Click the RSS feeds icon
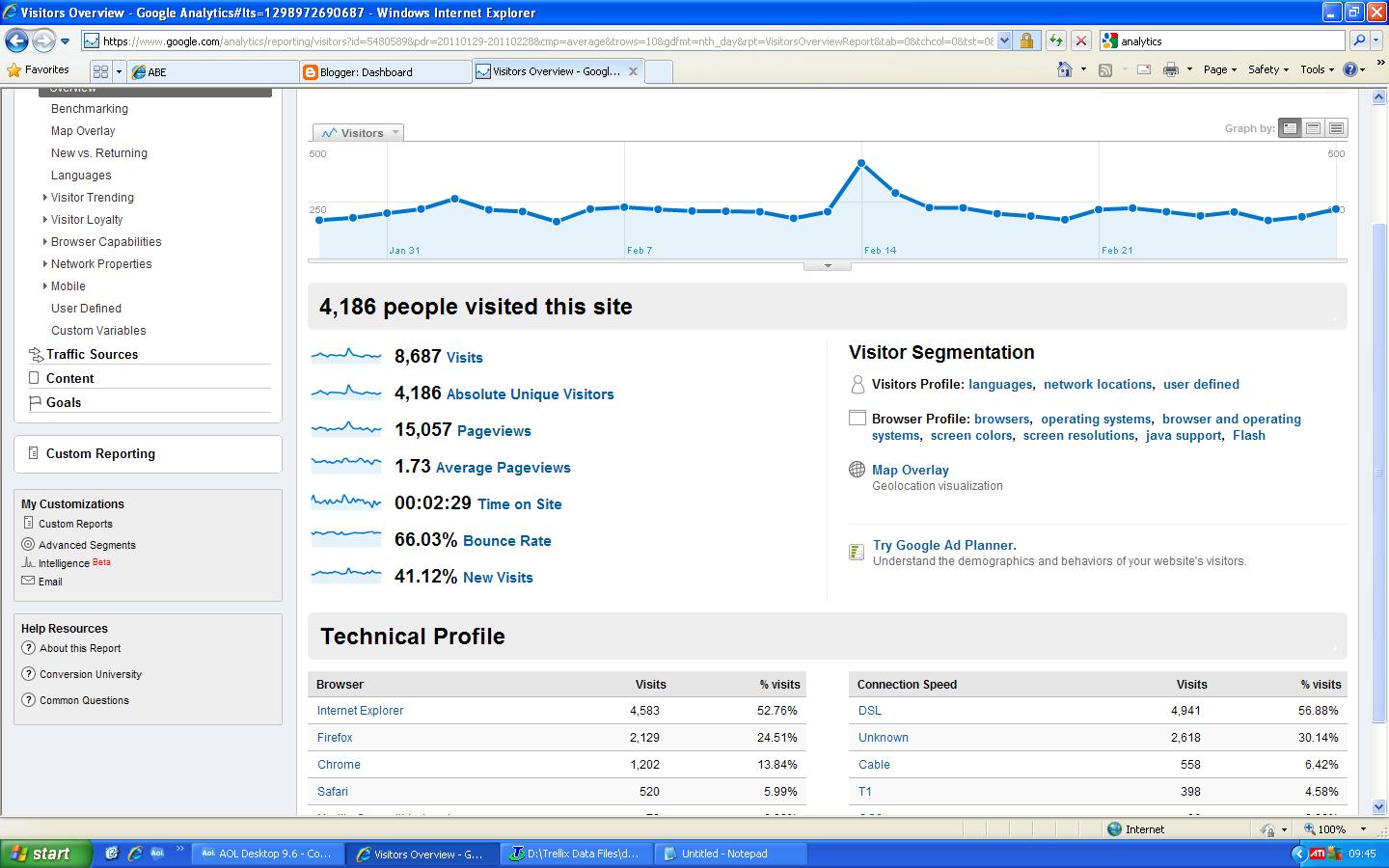The width and height of the screenshot is (1389, 868). click(1105, 69)
